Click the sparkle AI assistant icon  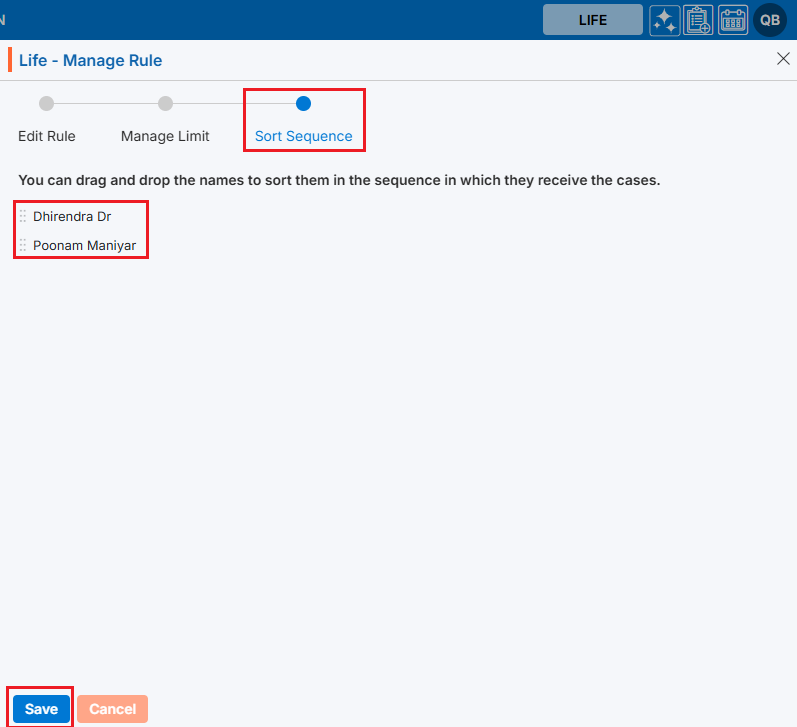coord(665,20)
